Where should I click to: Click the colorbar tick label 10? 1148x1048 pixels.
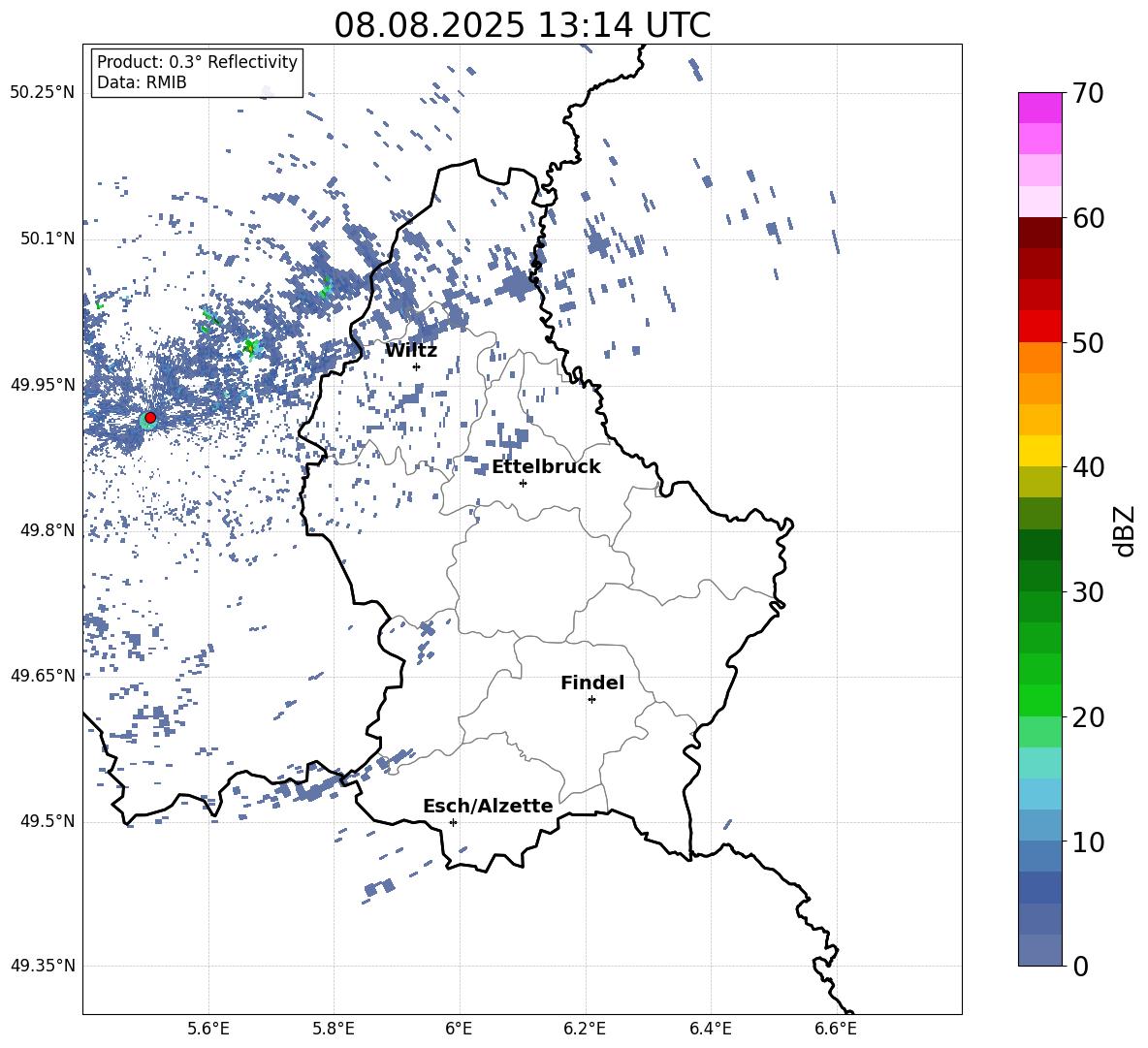[1089, 842]
